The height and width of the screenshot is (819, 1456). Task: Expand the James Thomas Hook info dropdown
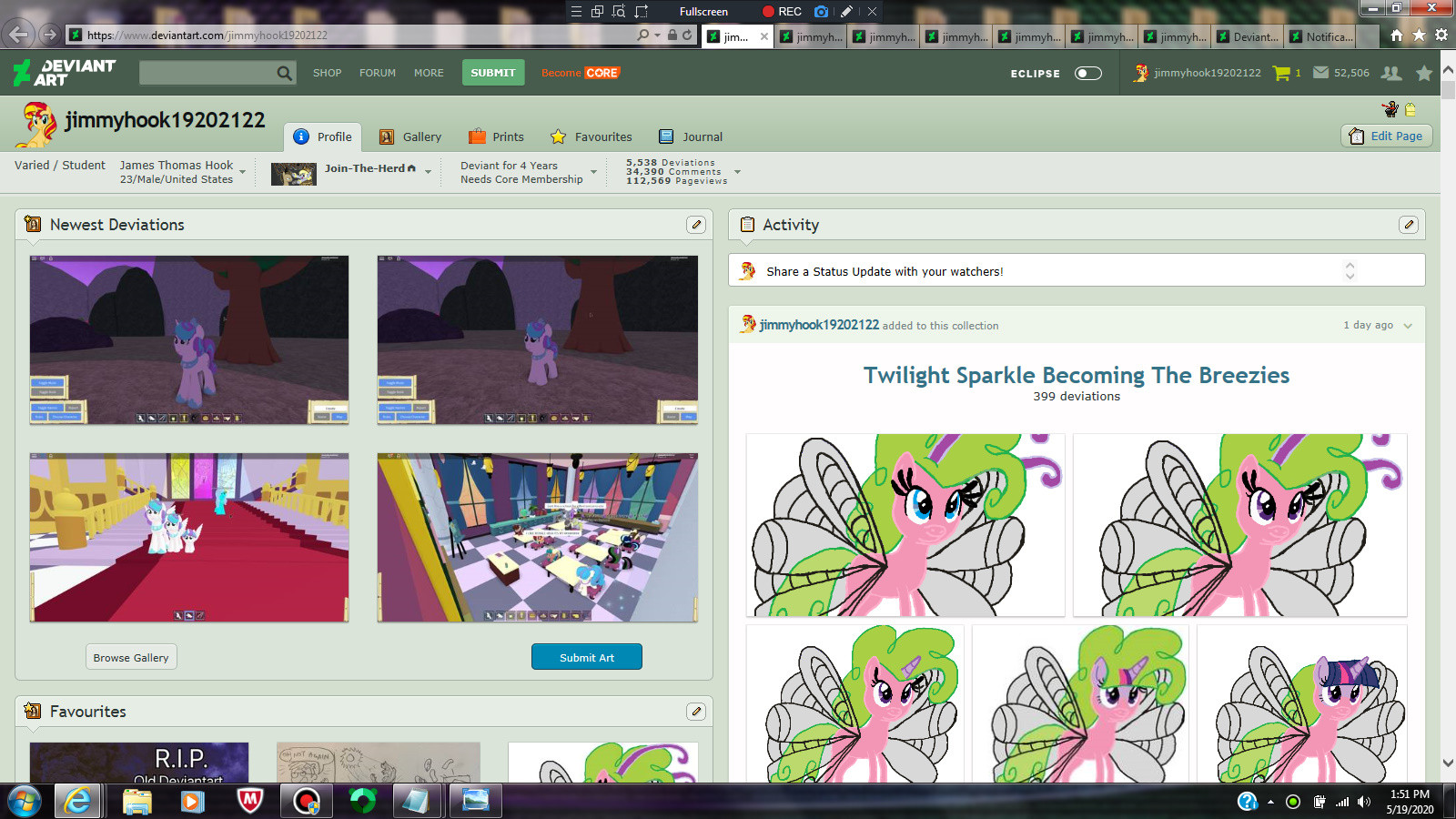point(242,172)
